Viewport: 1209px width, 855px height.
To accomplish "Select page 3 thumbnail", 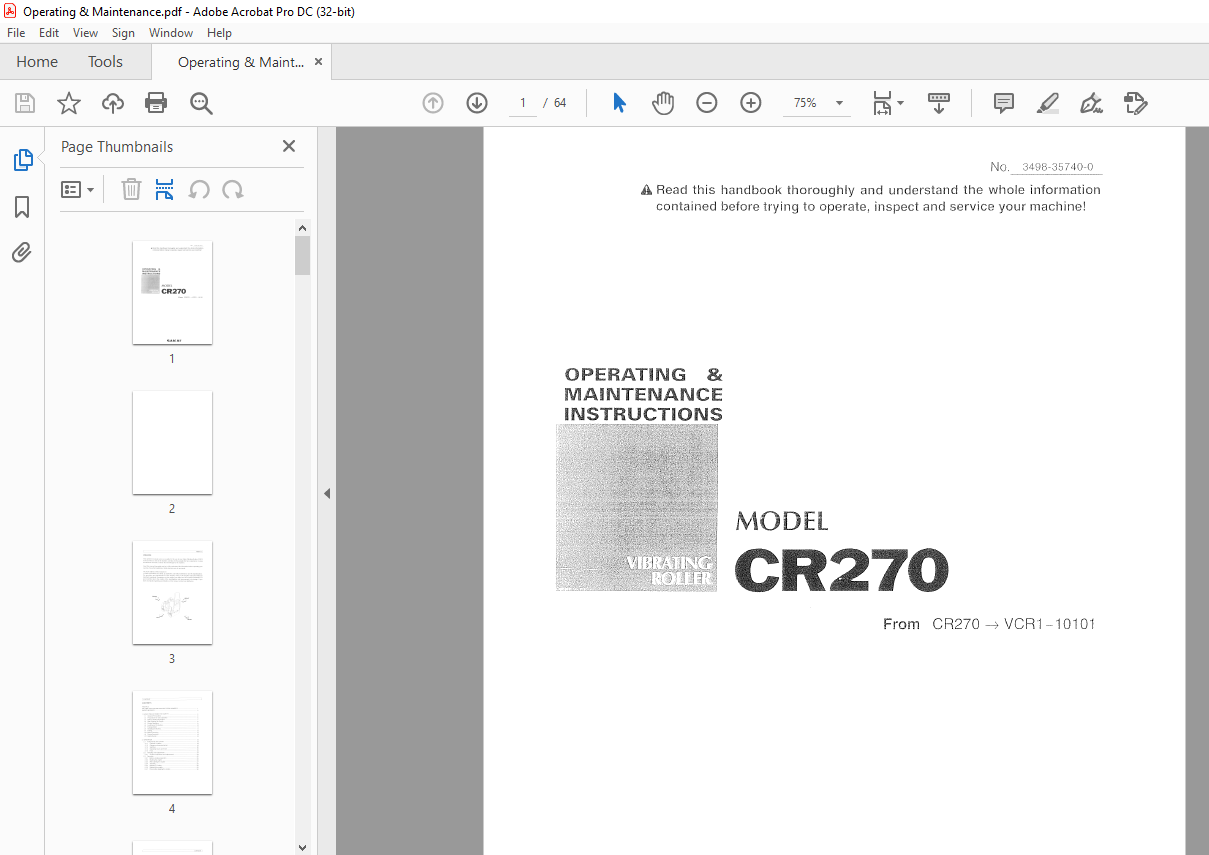I will click(172, 593).
